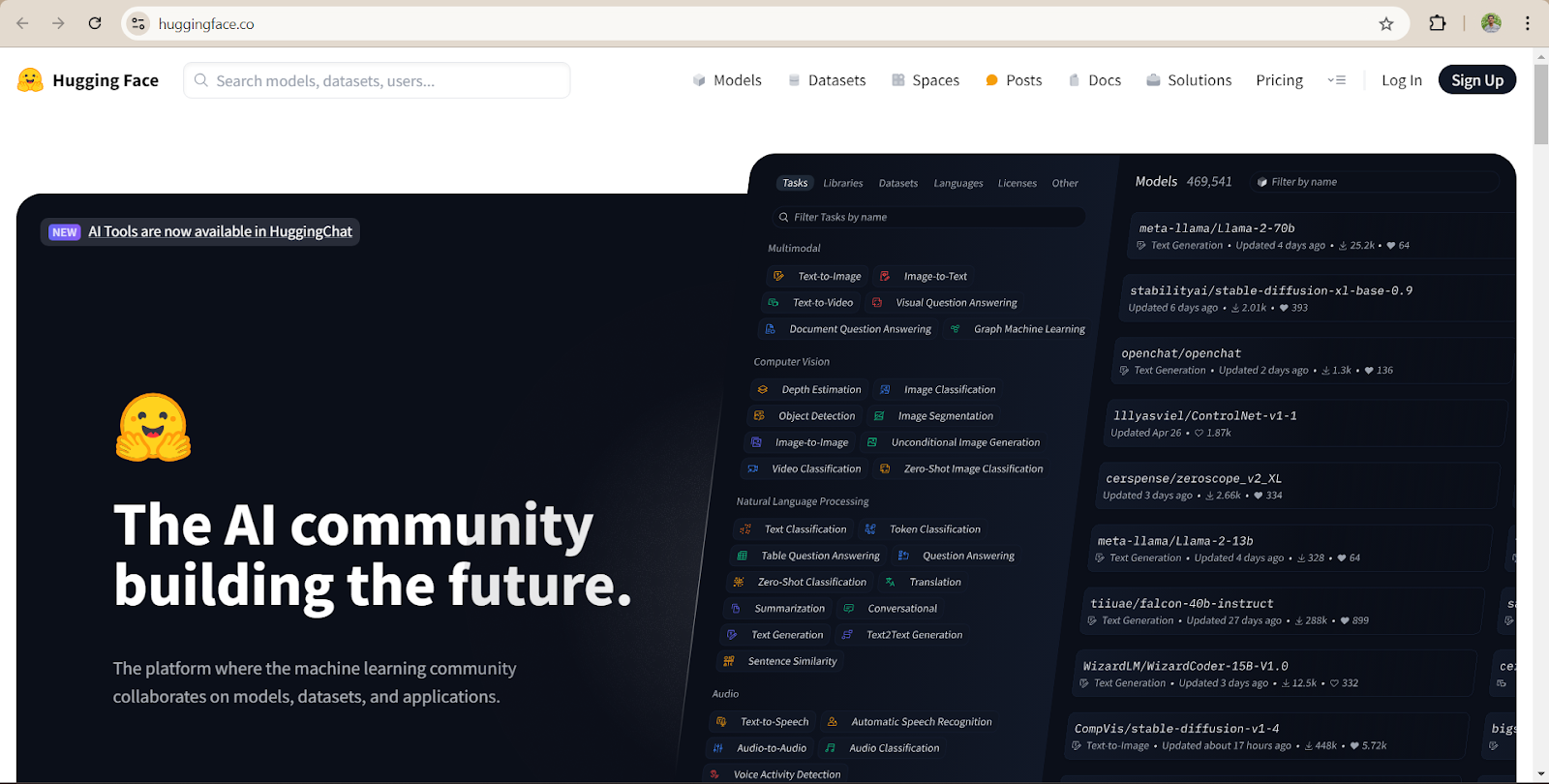This screenshot has width=1549, height=784.
Task: Click the Depth Estimation task icon
Action: [x=763, y=389]
